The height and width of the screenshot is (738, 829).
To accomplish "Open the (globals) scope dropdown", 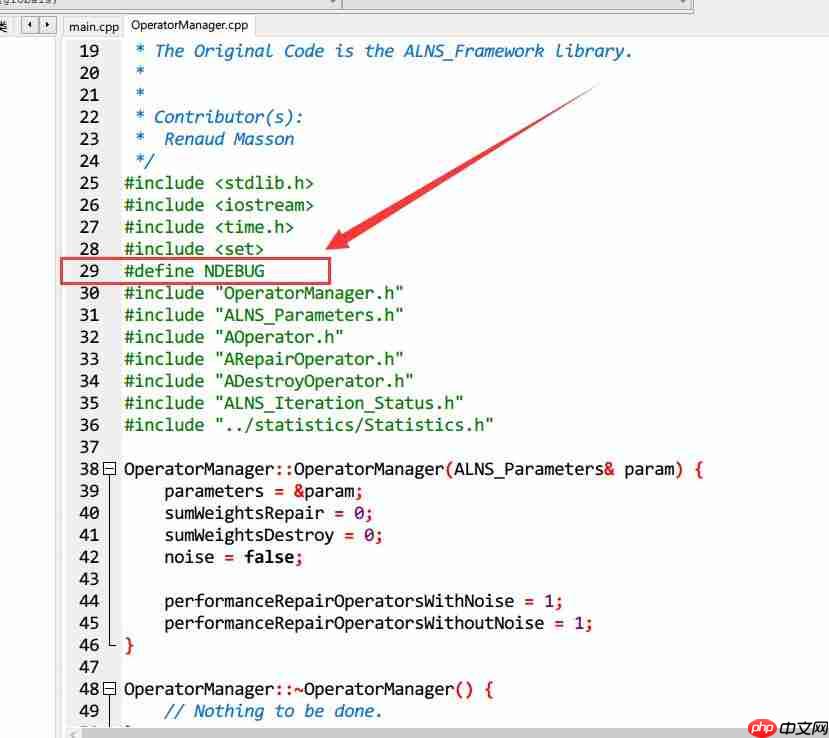I will pyautogui.click(x=170, y=3).
